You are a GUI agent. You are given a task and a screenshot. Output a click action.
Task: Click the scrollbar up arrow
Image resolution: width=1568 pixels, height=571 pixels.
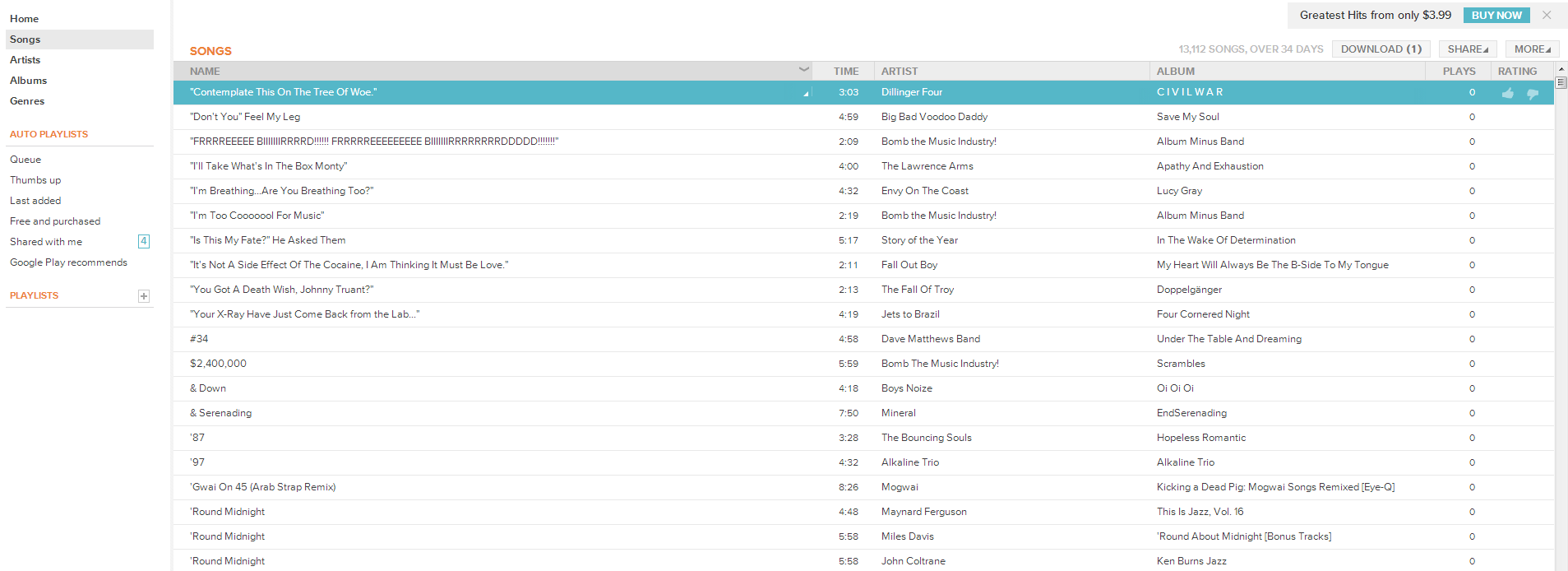(1561, 69)
